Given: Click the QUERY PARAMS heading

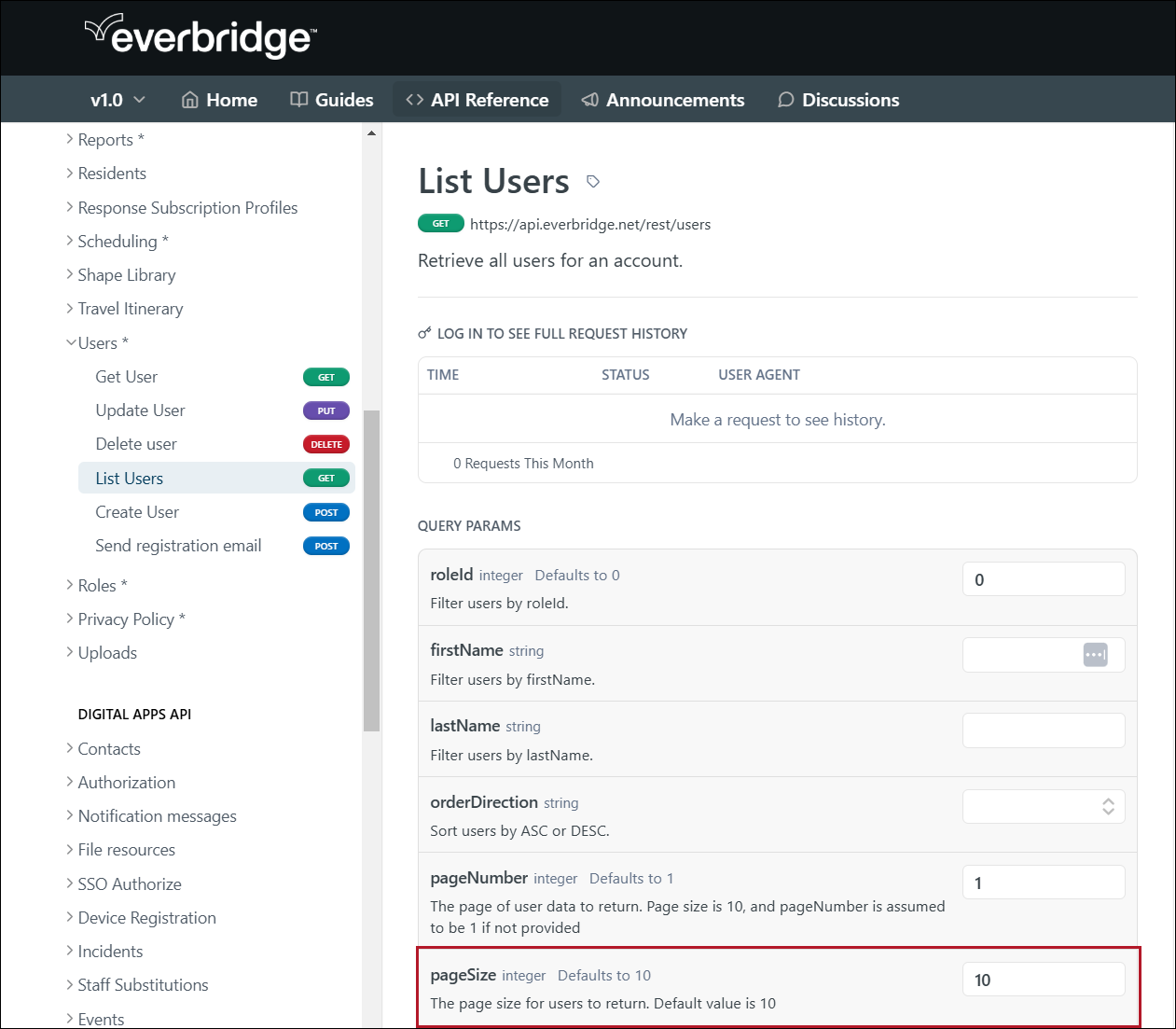Looking at the screenshot, I should point(469,525).
